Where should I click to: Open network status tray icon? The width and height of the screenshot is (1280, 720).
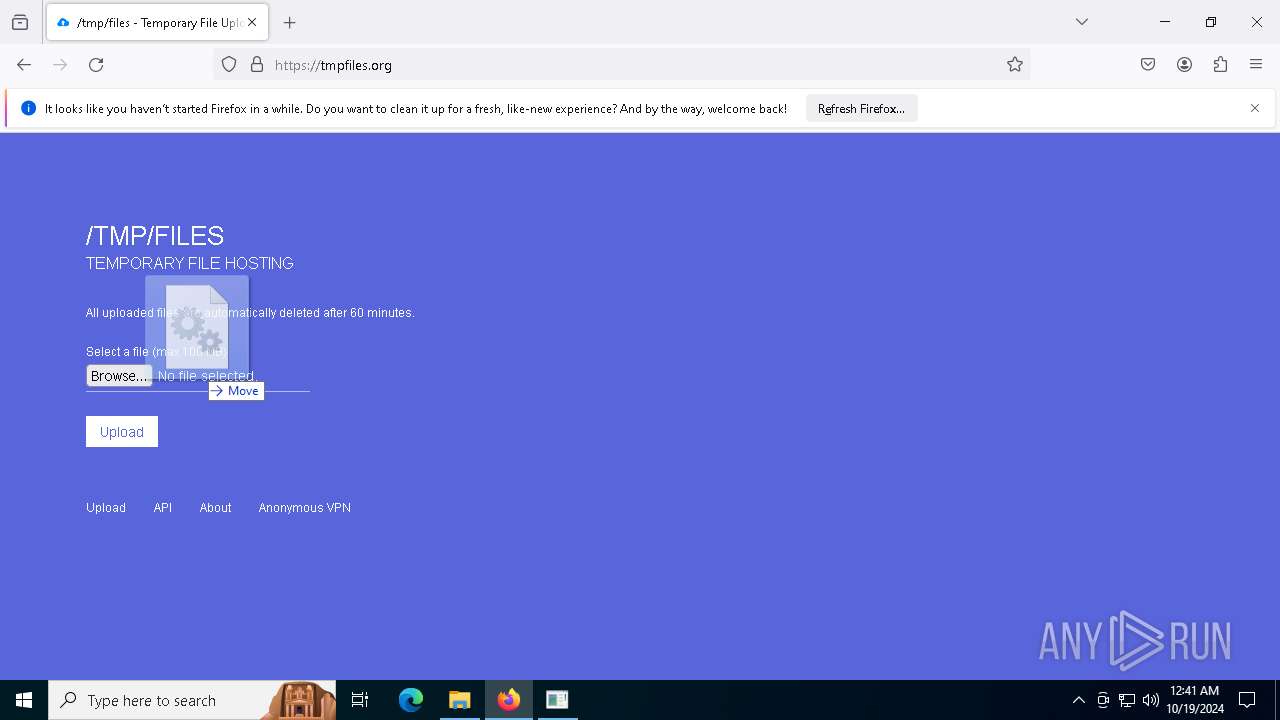coord(1127,700)
